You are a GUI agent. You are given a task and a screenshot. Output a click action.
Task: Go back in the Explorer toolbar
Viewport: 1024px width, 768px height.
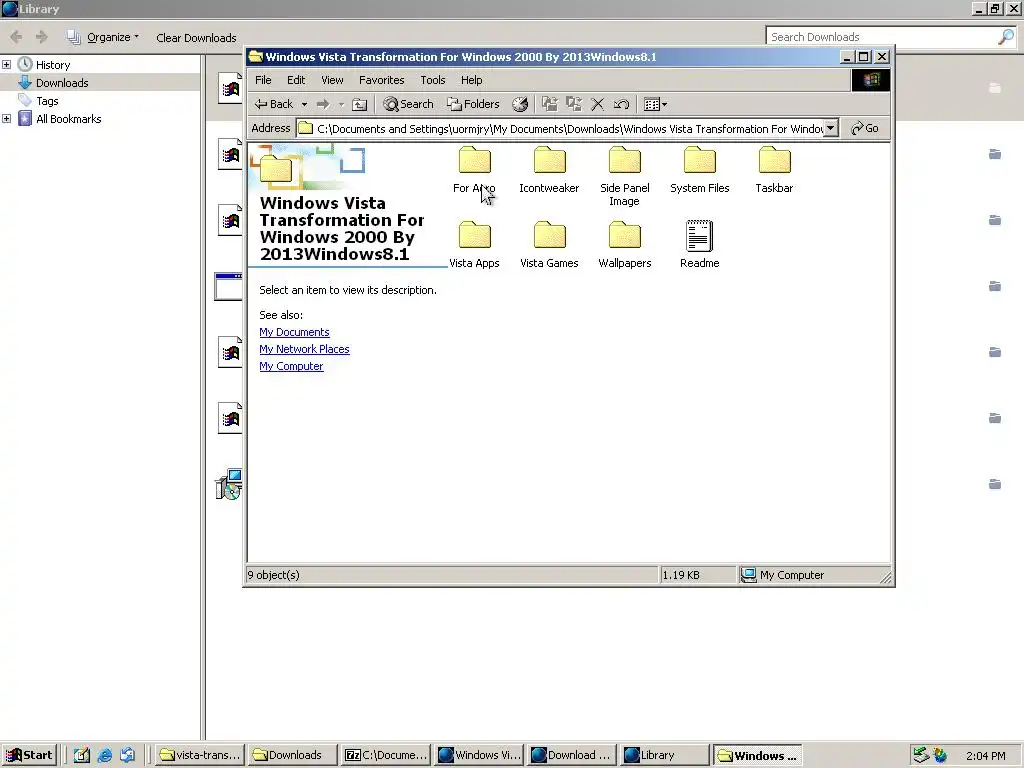click(x=273, y=104)
